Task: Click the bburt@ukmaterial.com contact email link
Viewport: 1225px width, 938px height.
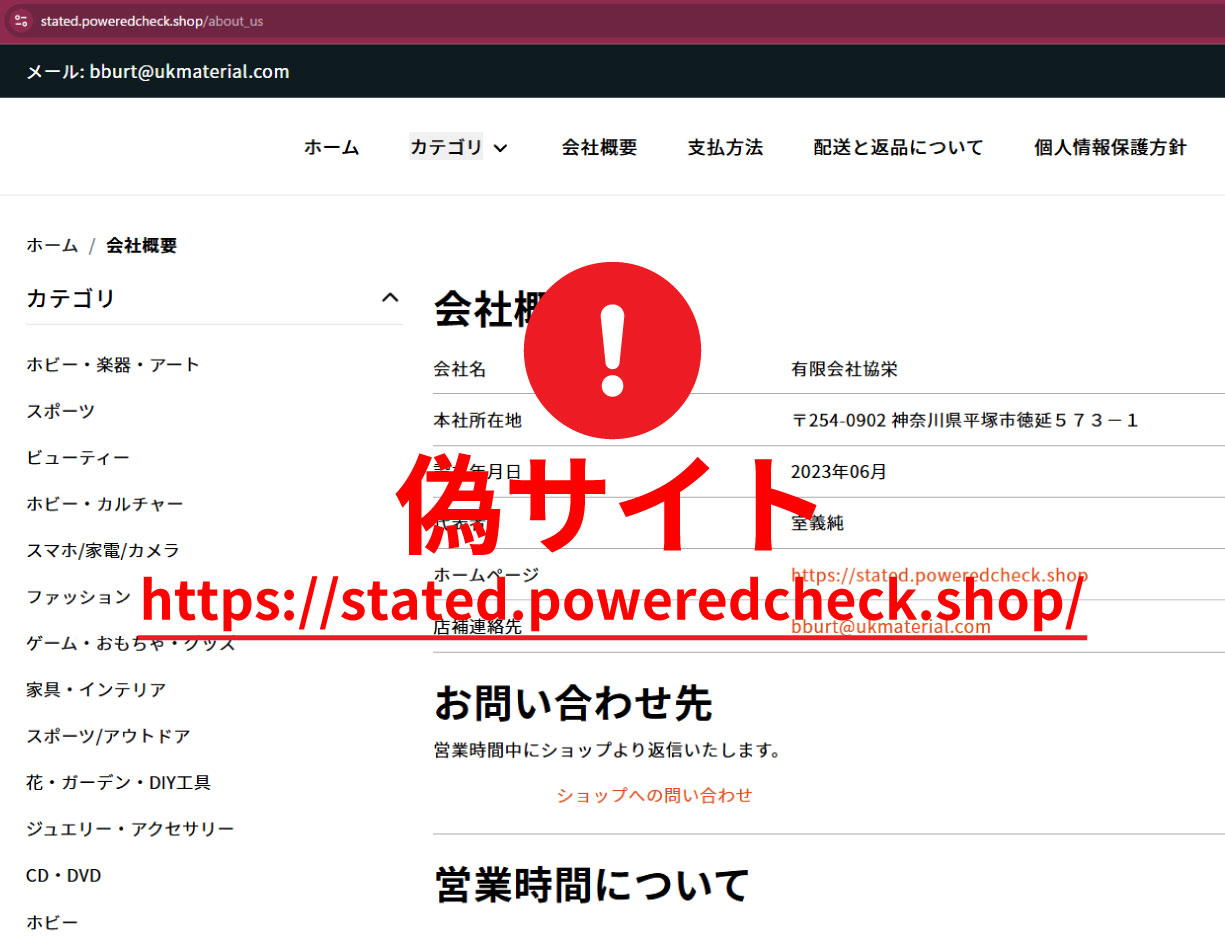Action: [x=890, y=628]
